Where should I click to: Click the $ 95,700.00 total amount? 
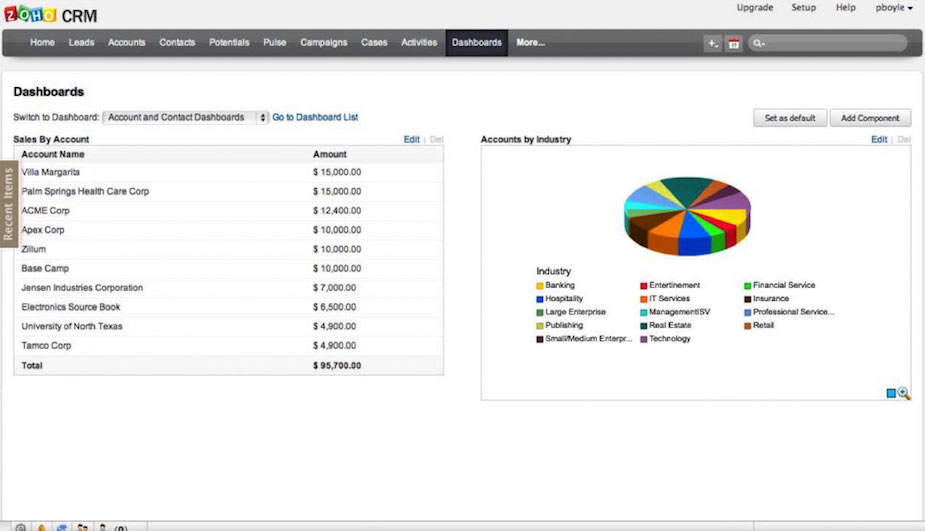pyautogui.click(x=337, y=366)
